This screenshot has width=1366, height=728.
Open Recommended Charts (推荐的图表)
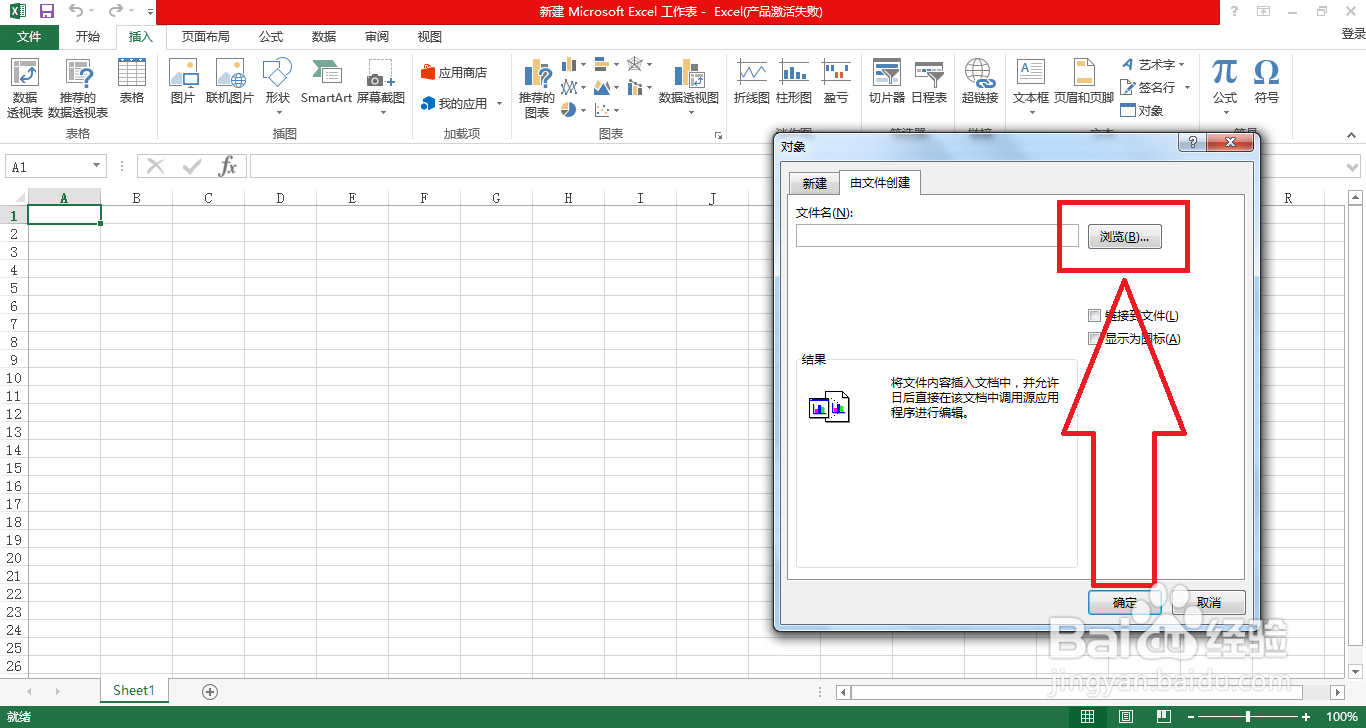coord(537,88)
